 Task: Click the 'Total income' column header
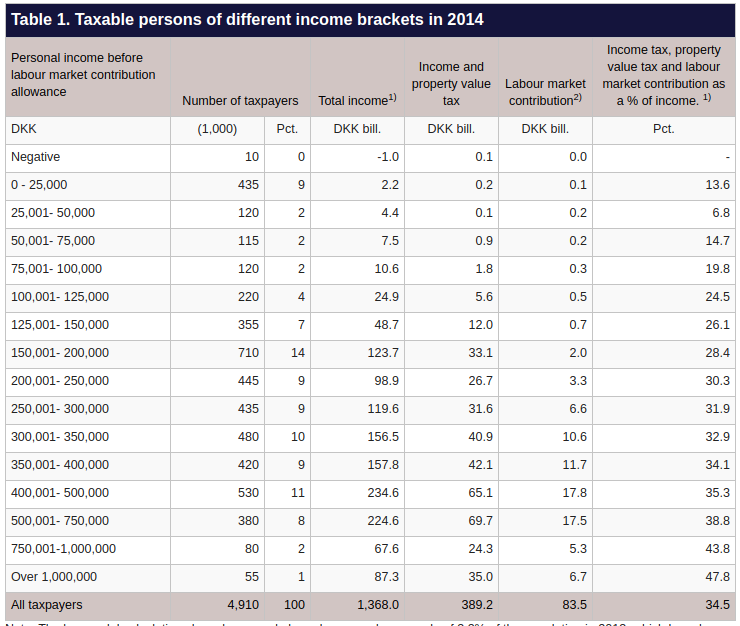tap(352, 100)
